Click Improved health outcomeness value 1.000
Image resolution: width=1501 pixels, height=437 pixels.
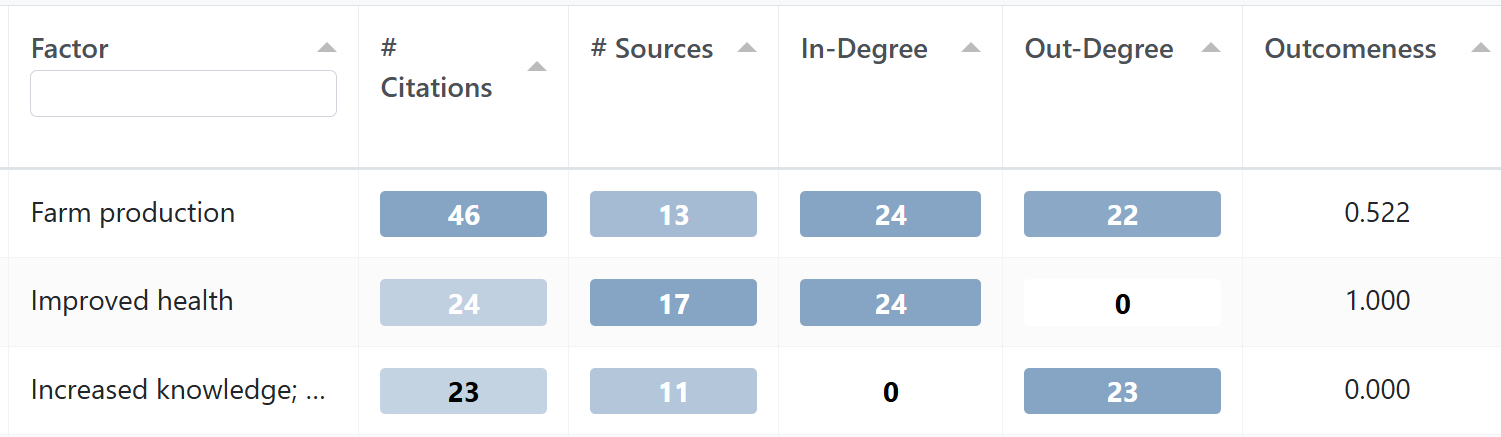click(1378, 301)
